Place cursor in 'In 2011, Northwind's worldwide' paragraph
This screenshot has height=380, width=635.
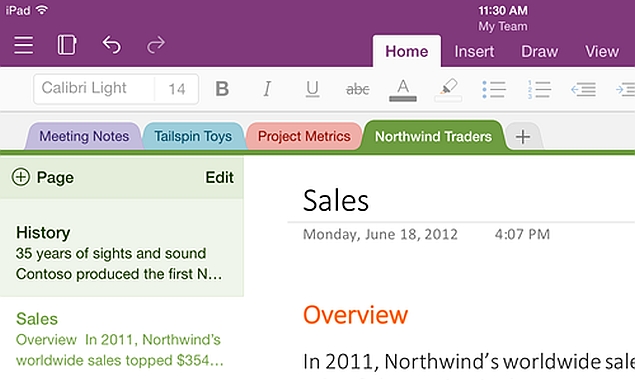(x=469, y=361)
